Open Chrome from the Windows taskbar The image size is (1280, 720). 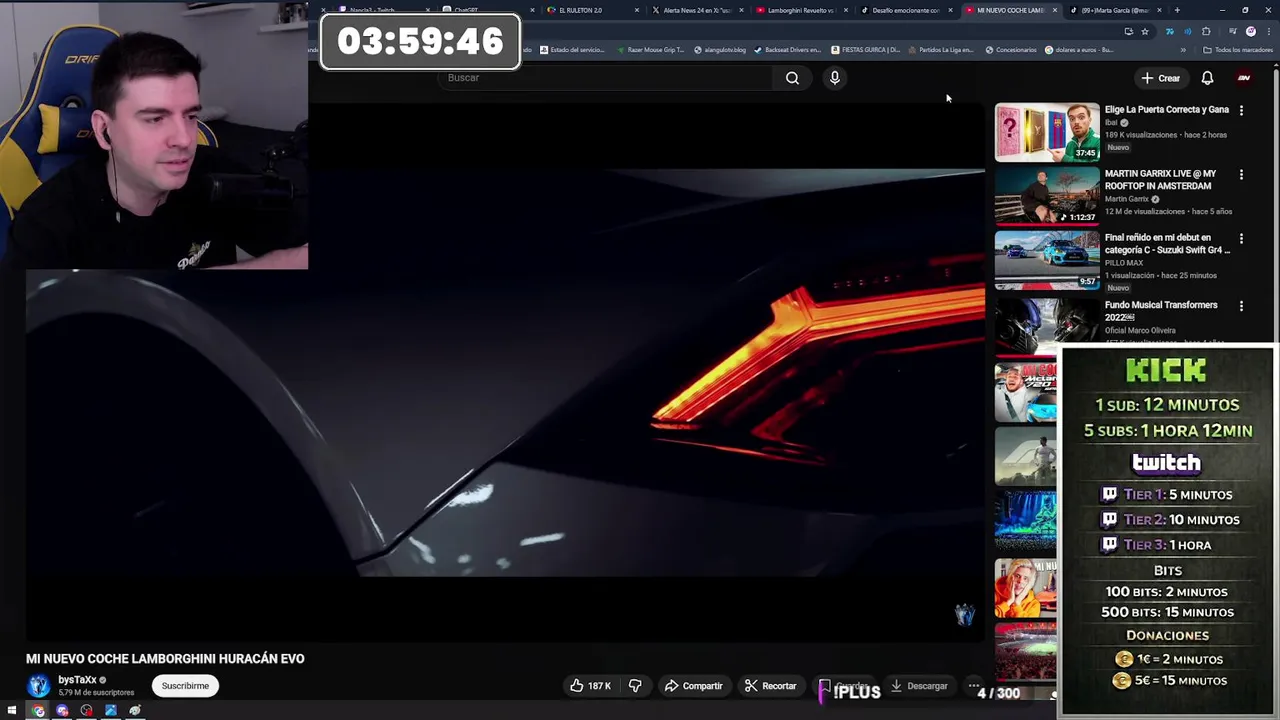coord(38,711)
